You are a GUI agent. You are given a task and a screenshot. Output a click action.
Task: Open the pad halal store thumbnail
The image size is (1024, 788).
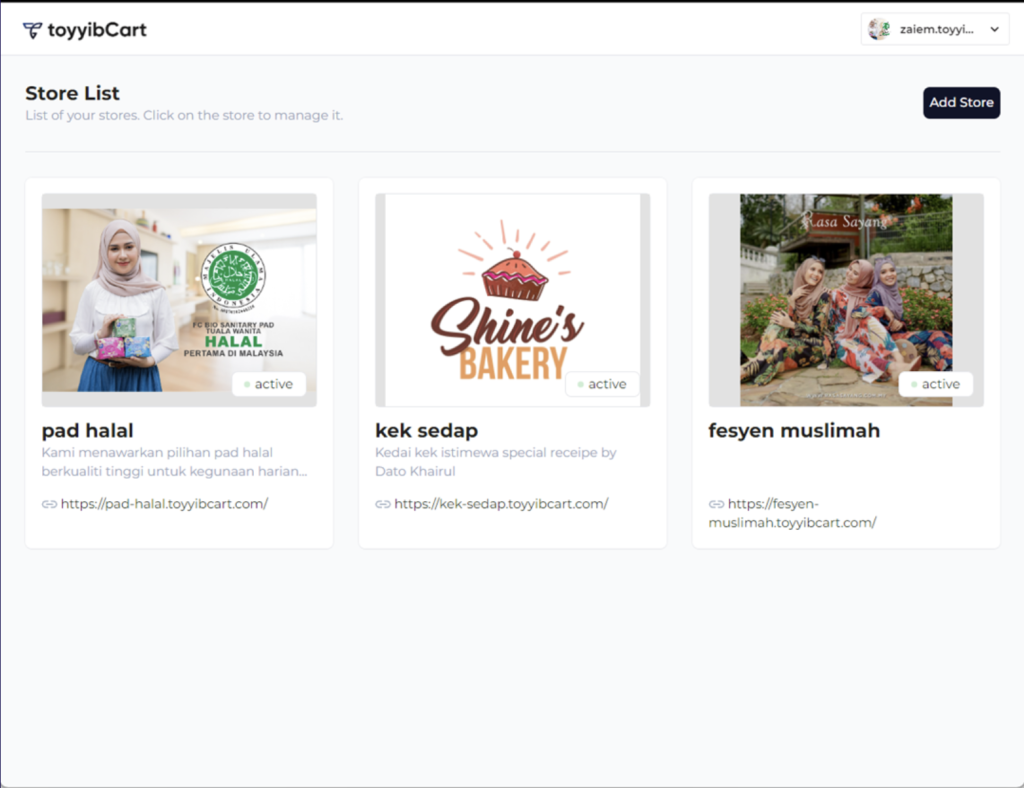coord(180,300)
